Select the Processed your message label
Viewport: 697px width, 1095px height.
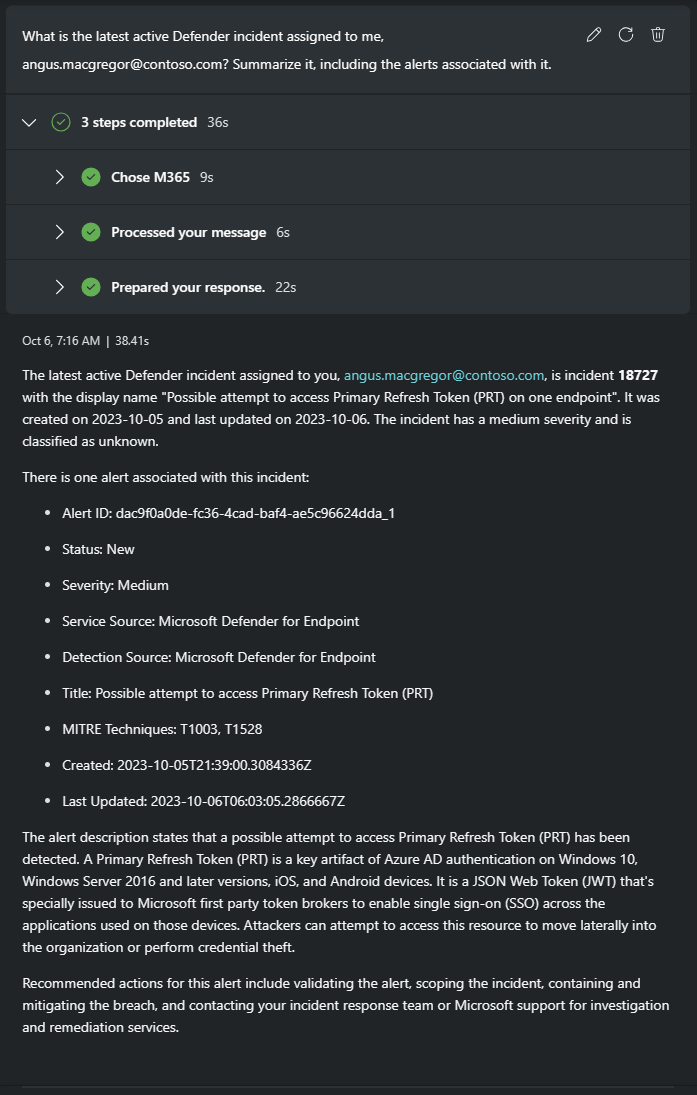coord(188,232)
